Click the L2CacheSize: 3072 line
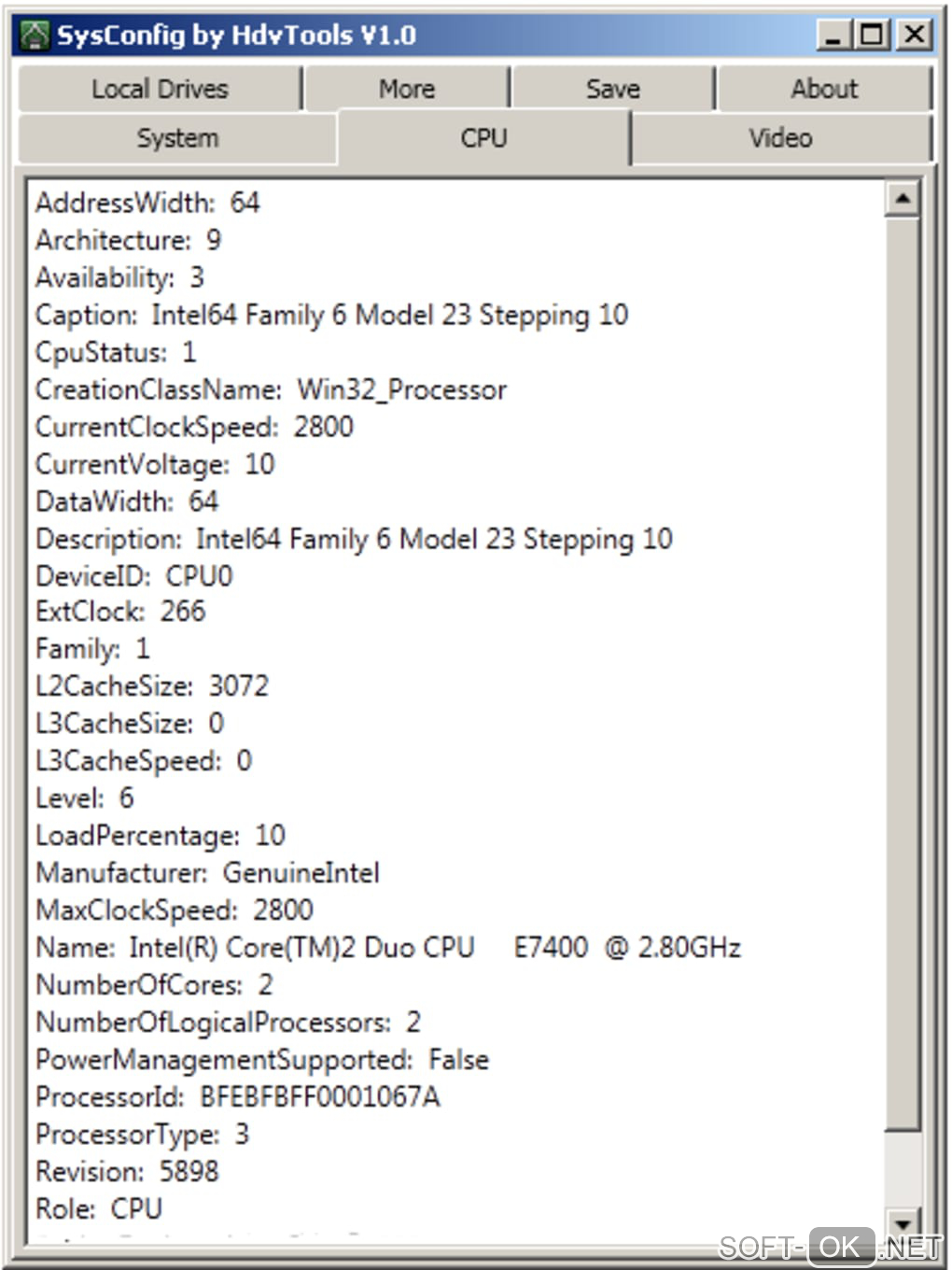 (x=152, y=685)
